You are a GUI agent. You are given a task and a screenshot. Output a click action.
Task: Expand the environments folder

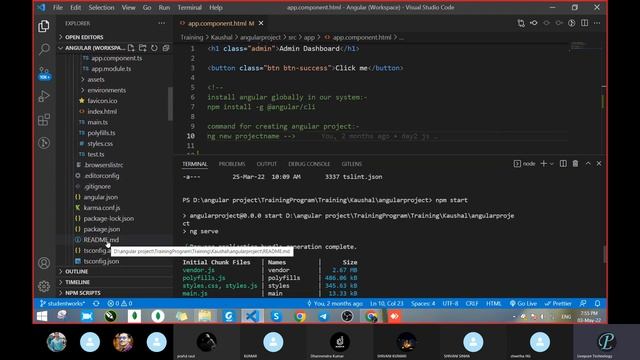tap(106, 90)
